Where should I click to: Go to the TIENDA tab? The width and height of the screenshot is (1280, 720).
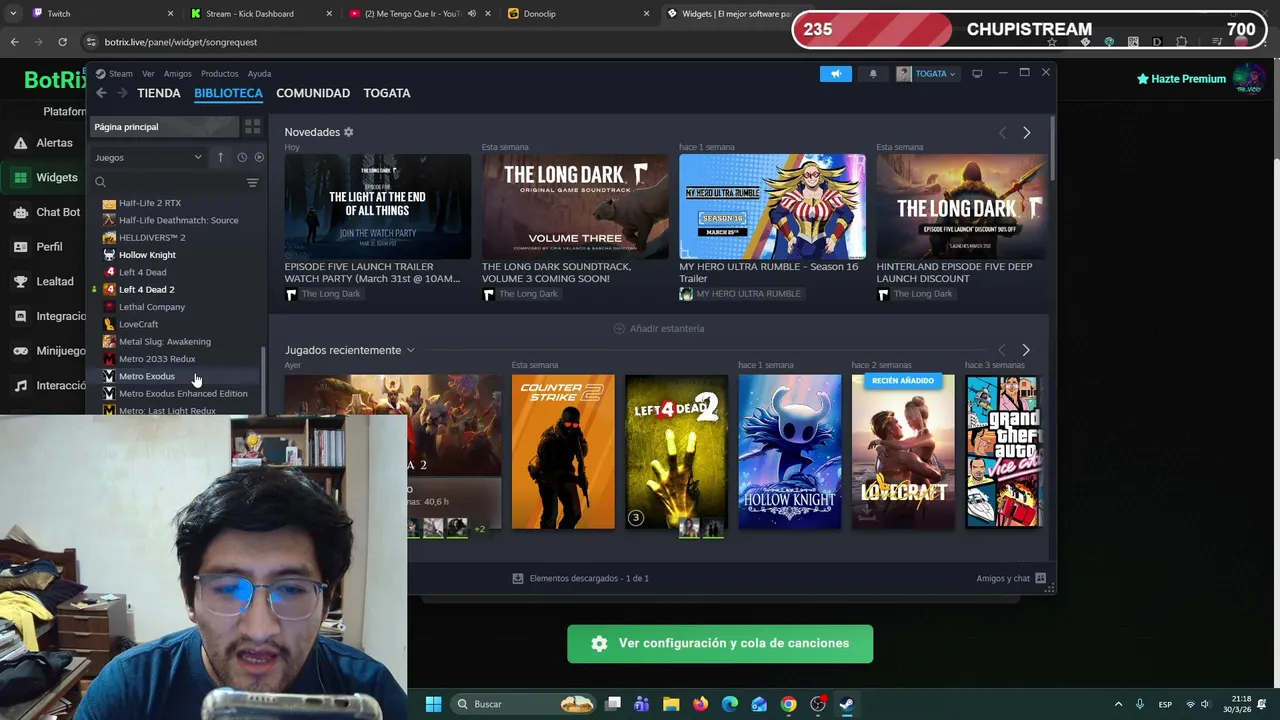159,93
